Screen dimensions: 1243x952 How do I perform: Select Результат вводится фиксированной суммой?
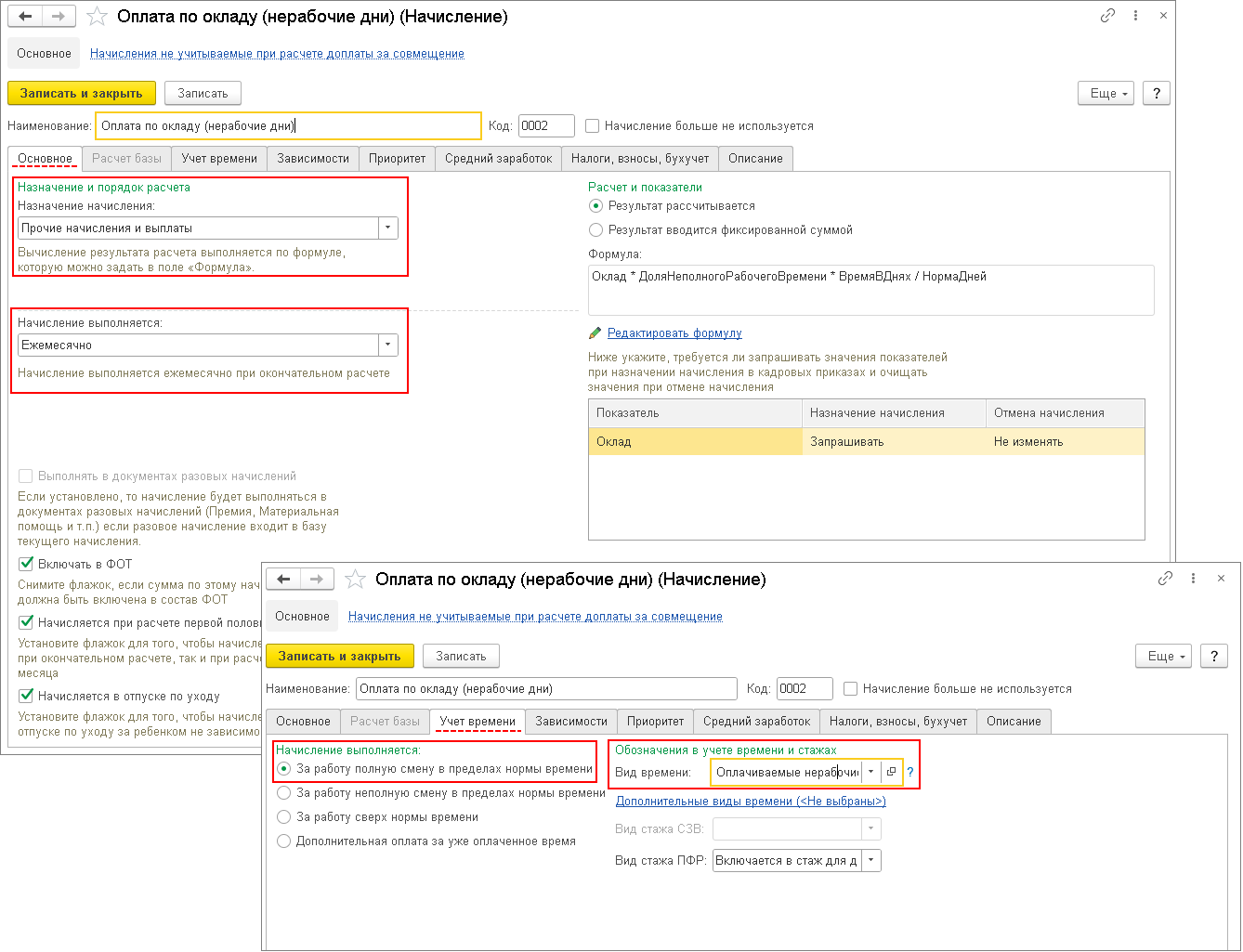595,230
